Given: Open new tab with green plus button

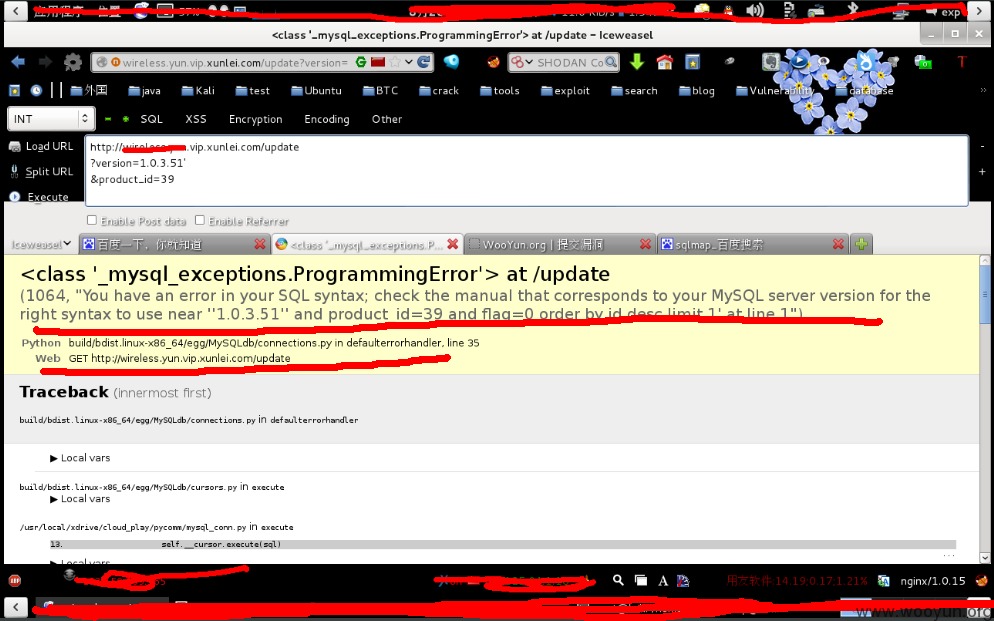Looking at the screenshot, I should (860, 244).
